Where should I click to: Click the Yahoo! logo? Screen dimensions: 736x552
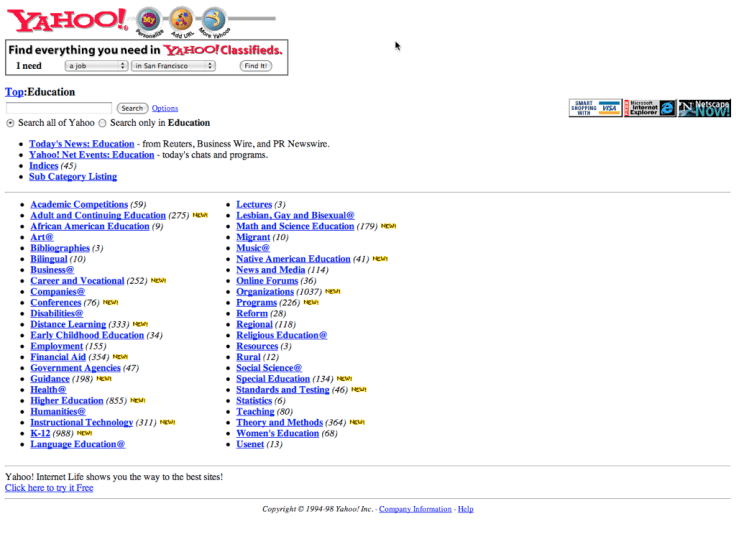pos(68,20)
